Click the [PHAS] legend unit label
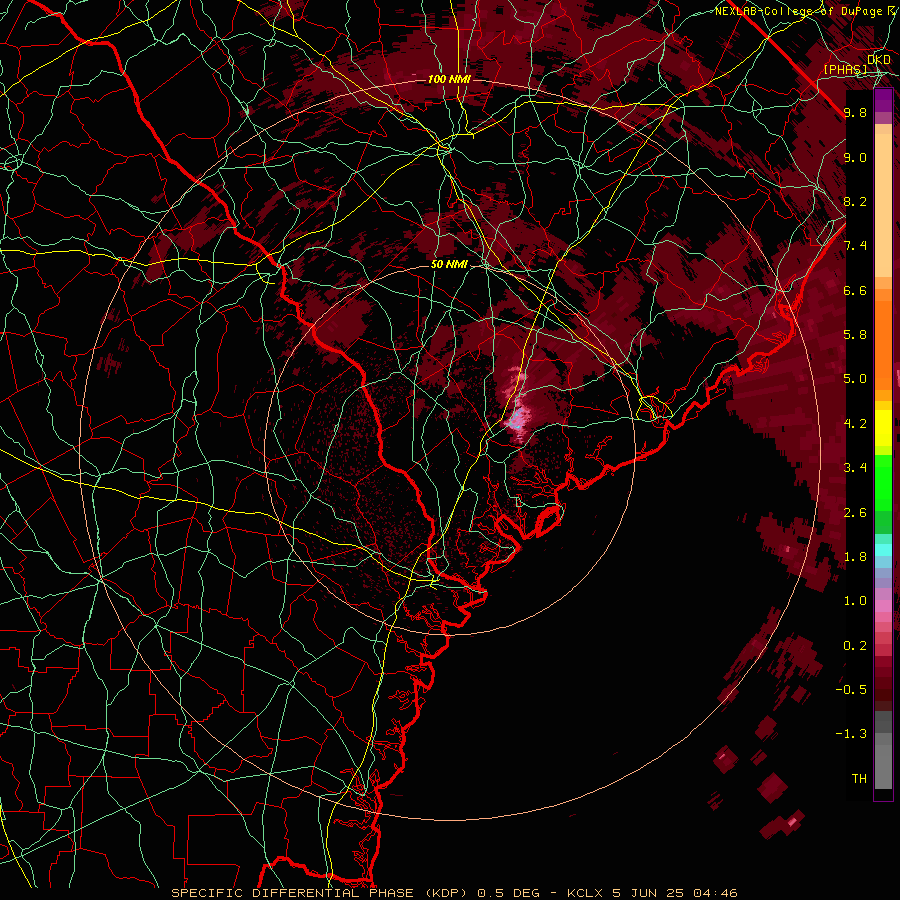Screen dimensions: 900x900 [845, 70]
